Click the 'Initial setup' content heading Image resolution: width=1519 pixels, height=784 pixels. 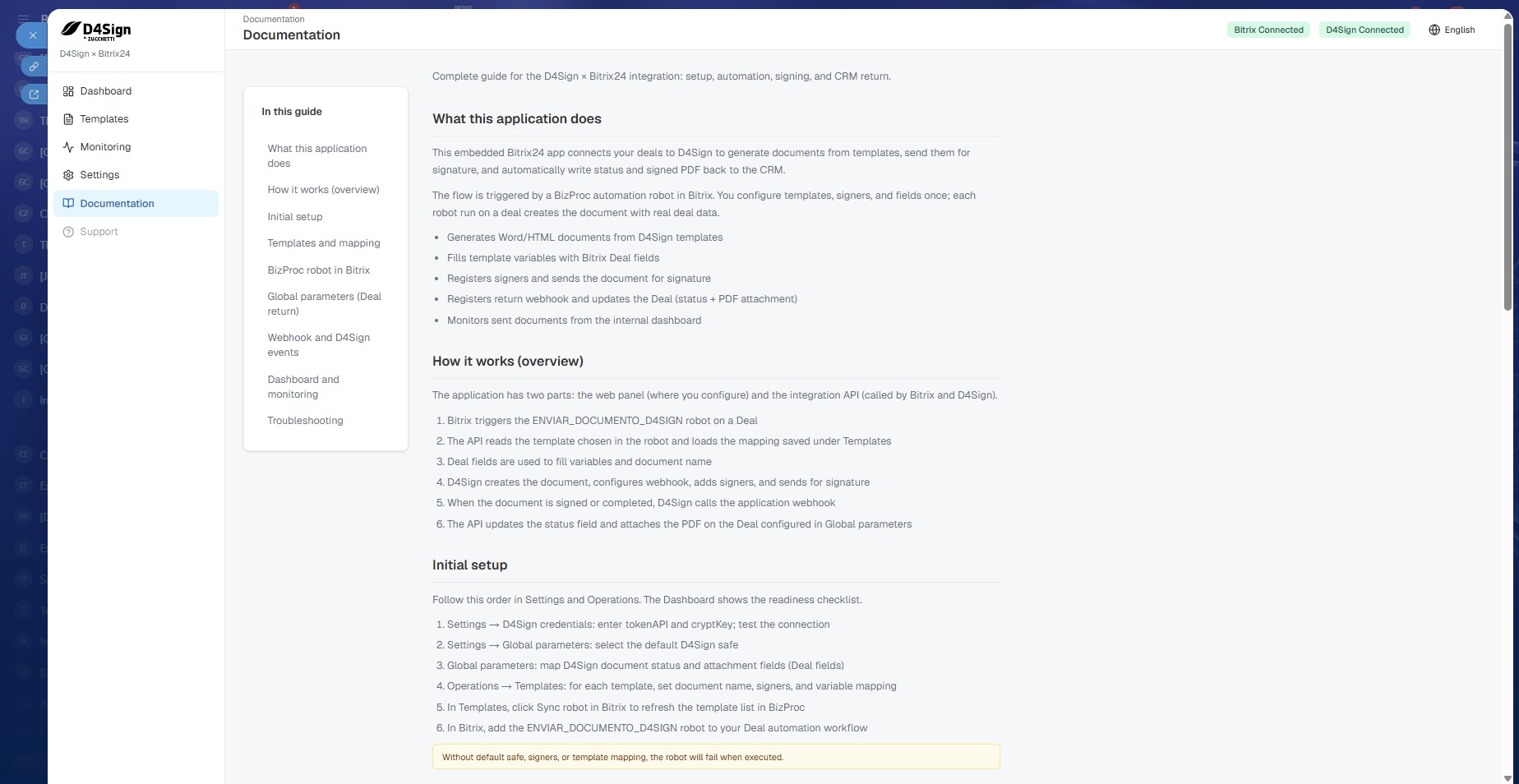coord(470,565)
